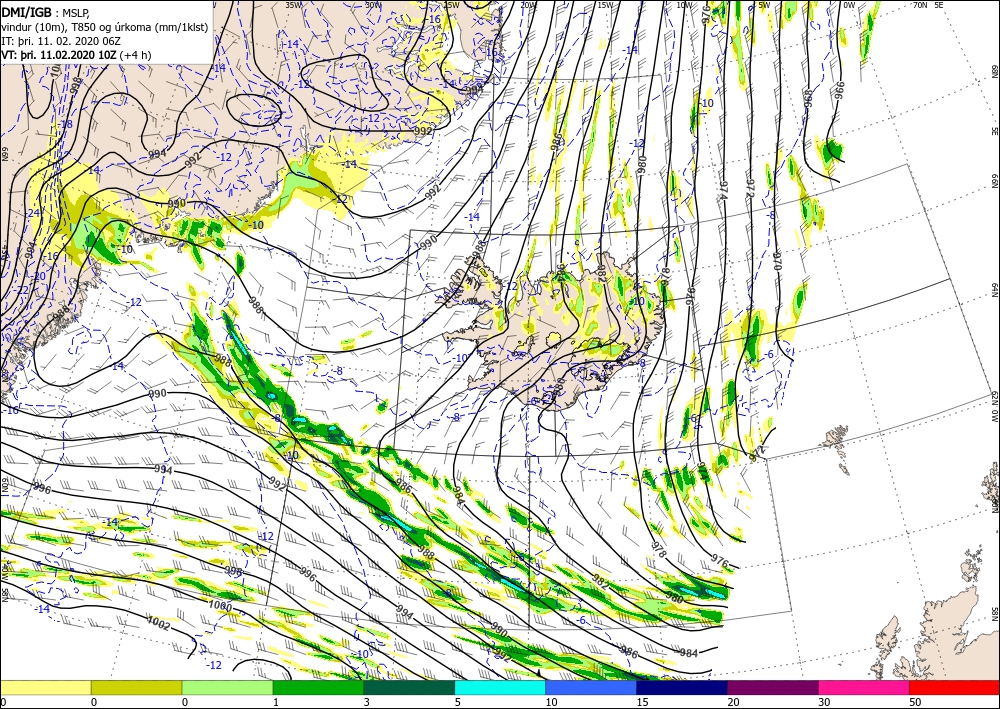This screenshot has width=1000, height=709.
Task: Click the light green legend swatch
Action: (227, 687)
